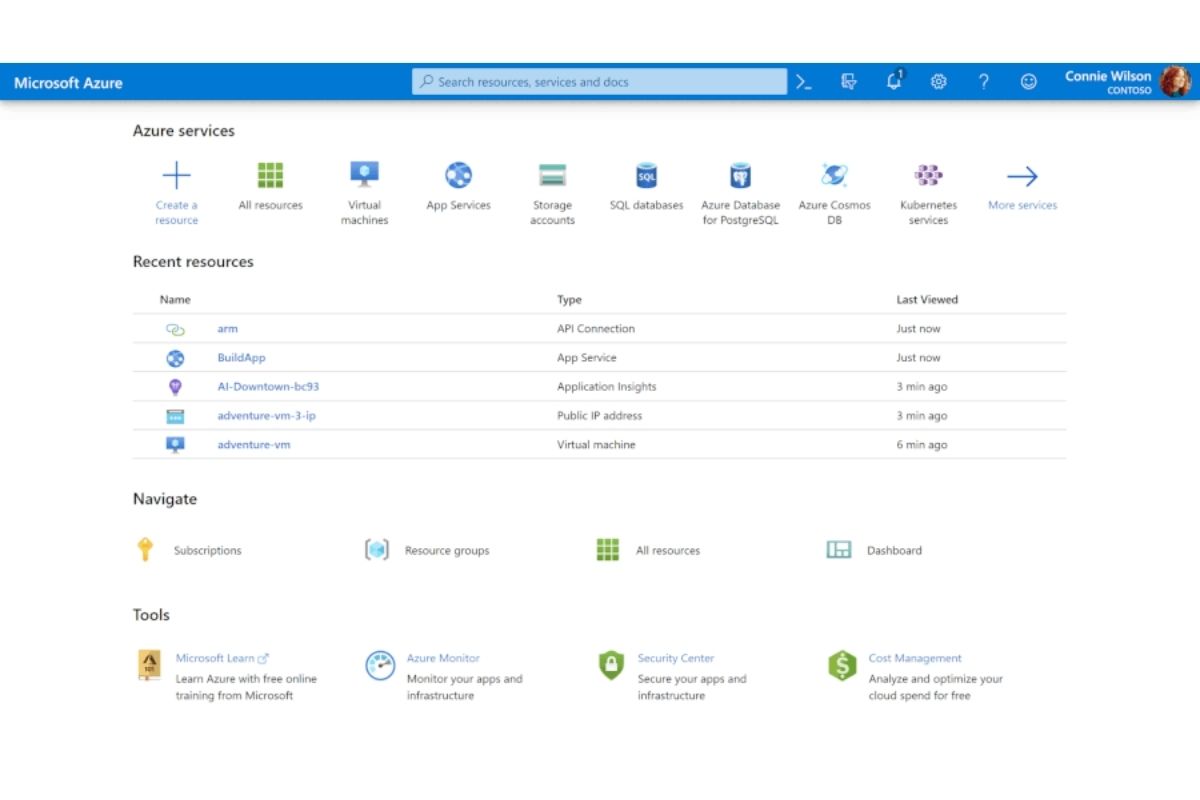This screenshot has width=1200, height=800.
Task: Click the '6 min ago' last viewed cell
Action: [922, 445]
